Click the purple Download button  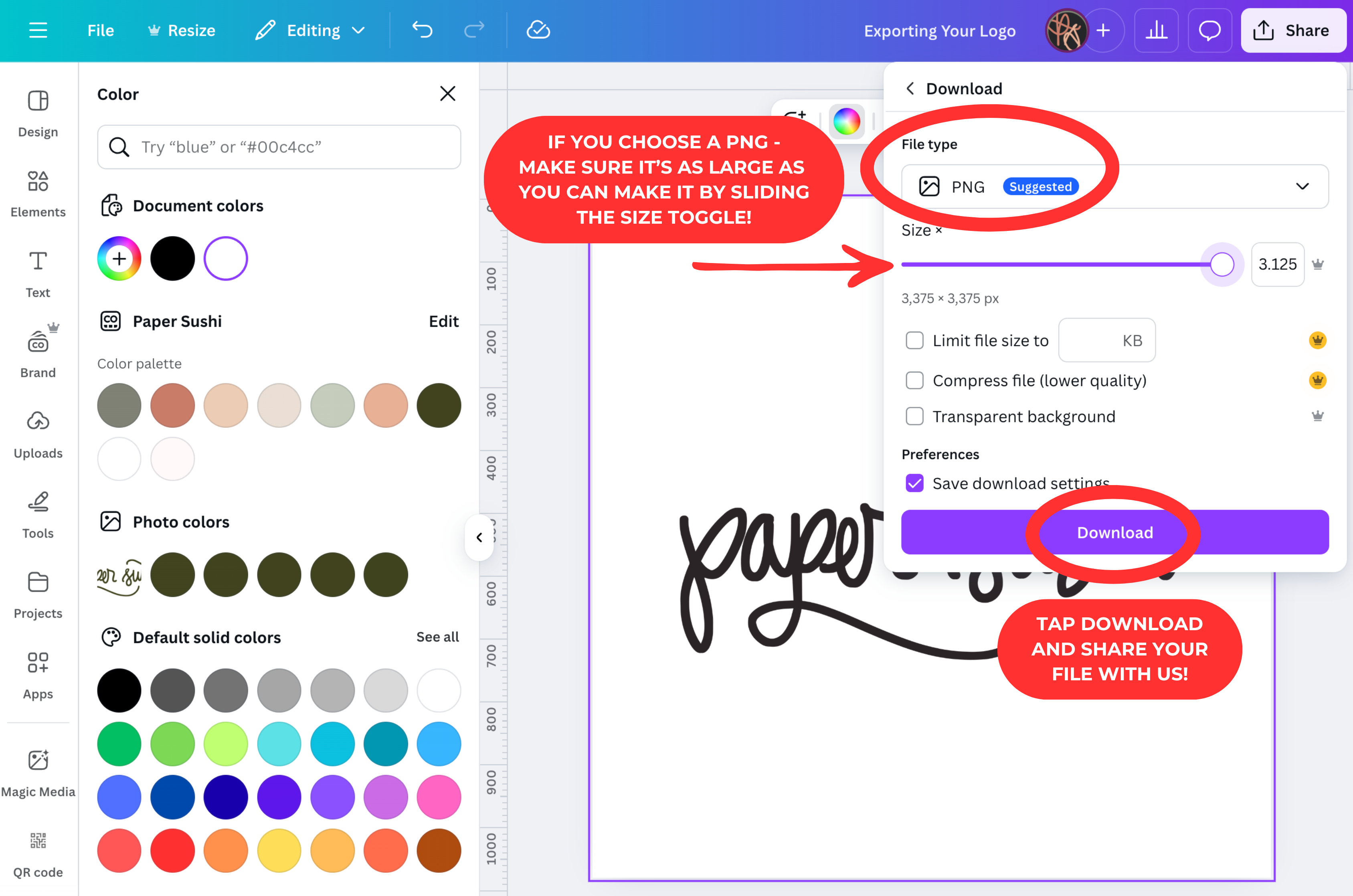coord(1115,532)
